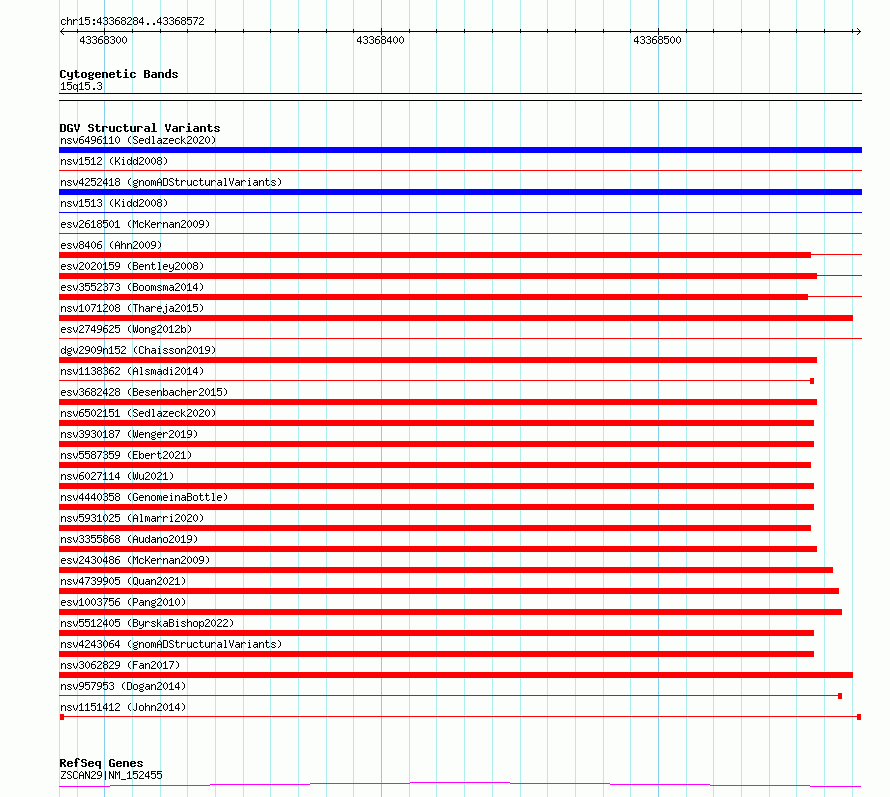
Task: Click the small red end marker of nsv1138362
Action: 812,381
